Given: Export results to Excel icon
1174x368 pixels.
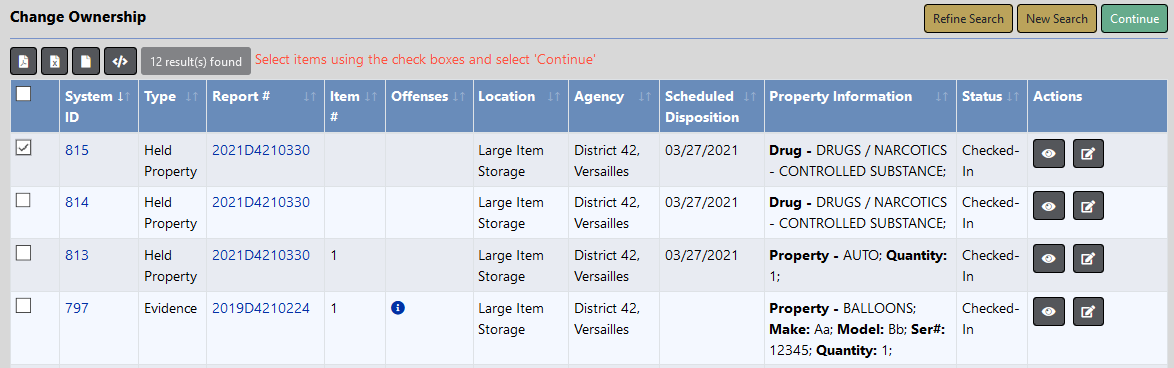Looking at the screenshot, I should coord(55,61).
